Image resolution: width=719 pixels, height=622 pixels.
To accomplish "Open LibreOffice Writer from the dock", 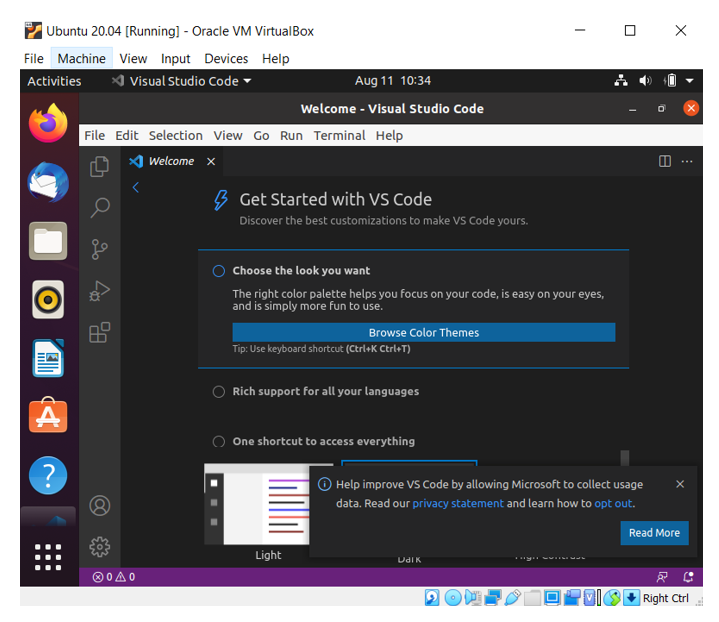I will 48,358.
